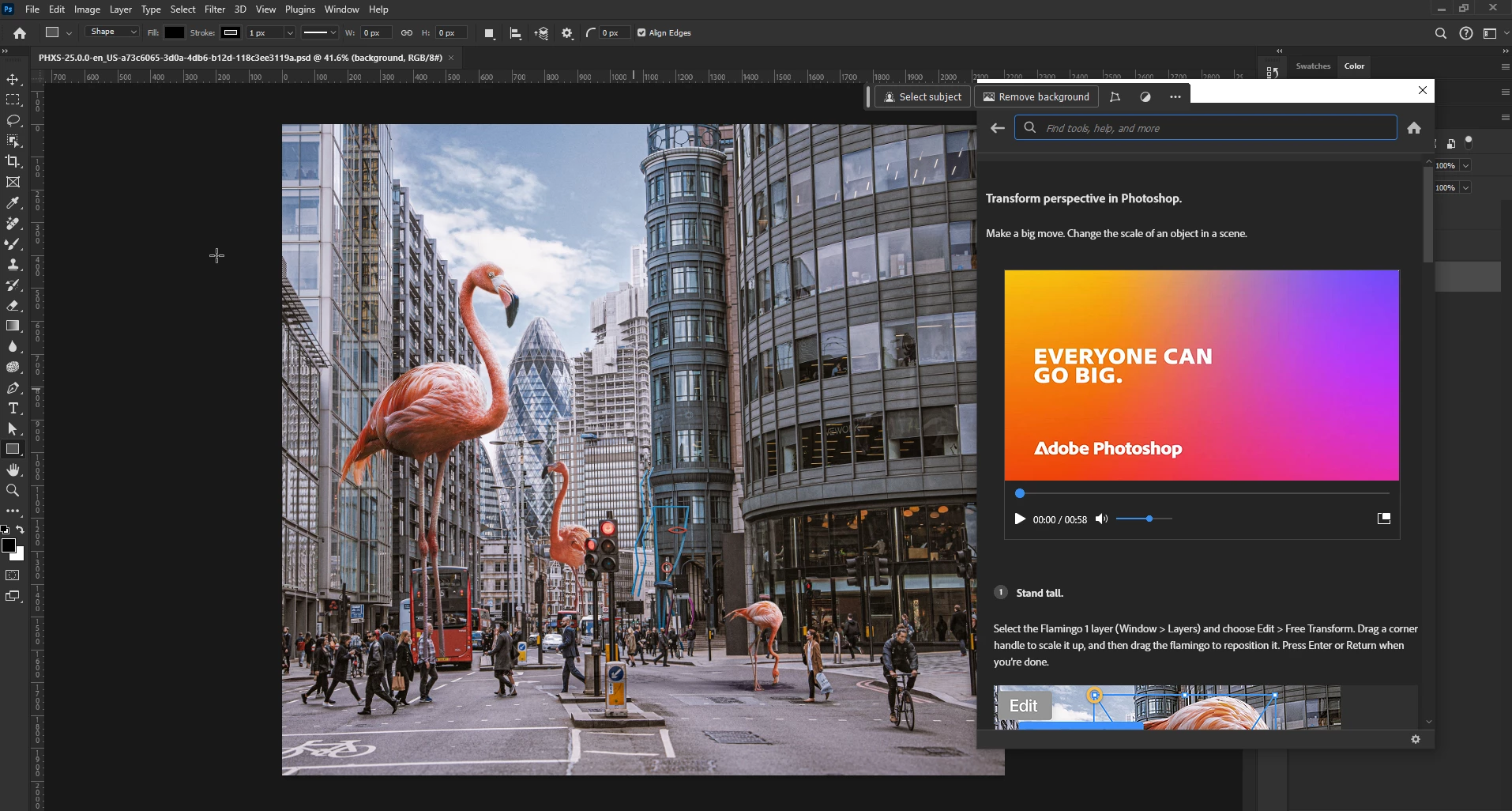
Task: Select the Clone Stamp tool
Action: click(x=13, y=265)
